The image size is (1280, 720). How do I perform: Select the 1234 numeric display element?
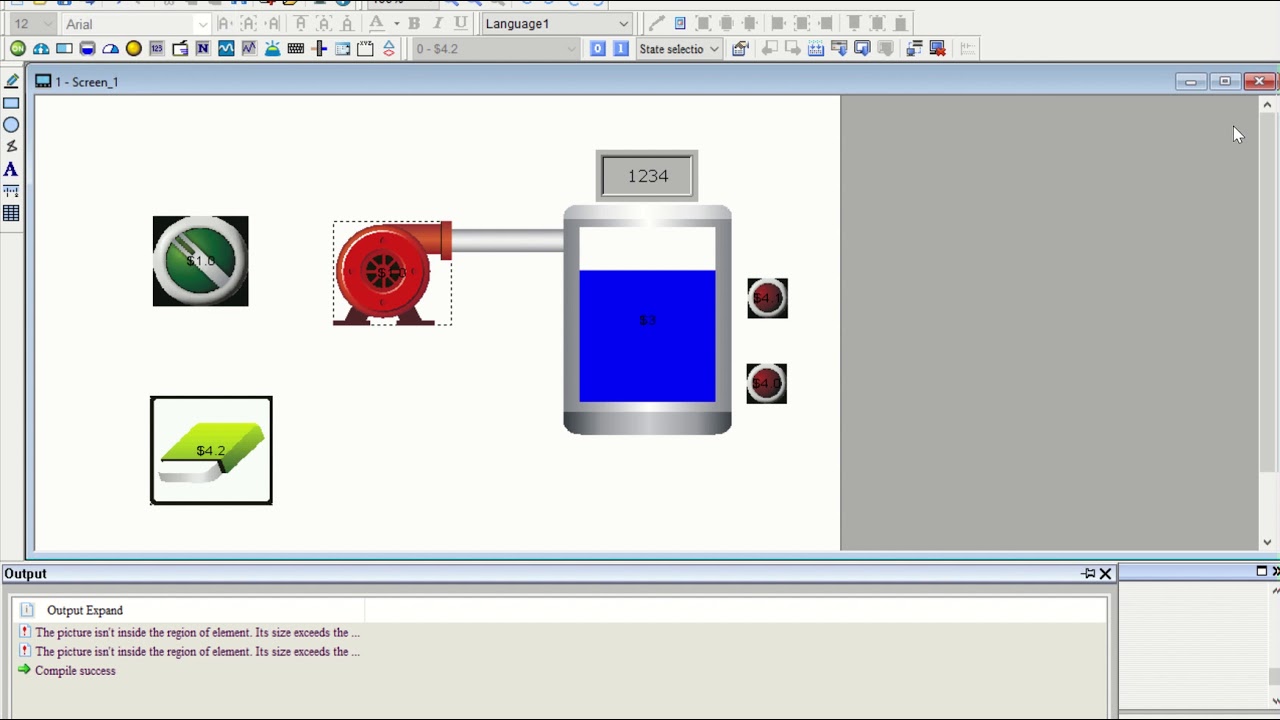[647, 176]
